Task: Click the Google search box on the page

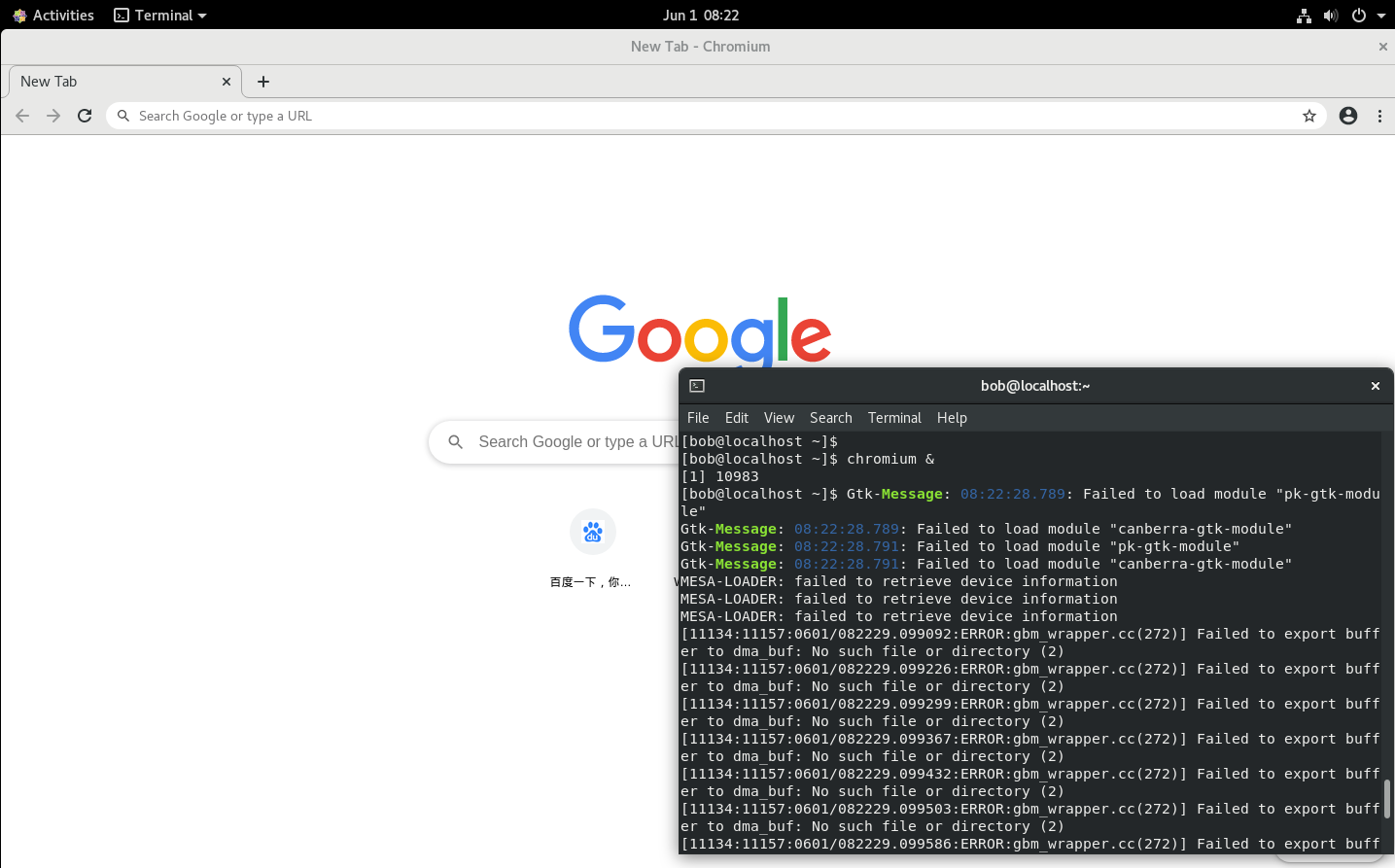Action: click(x=555, y=441)
